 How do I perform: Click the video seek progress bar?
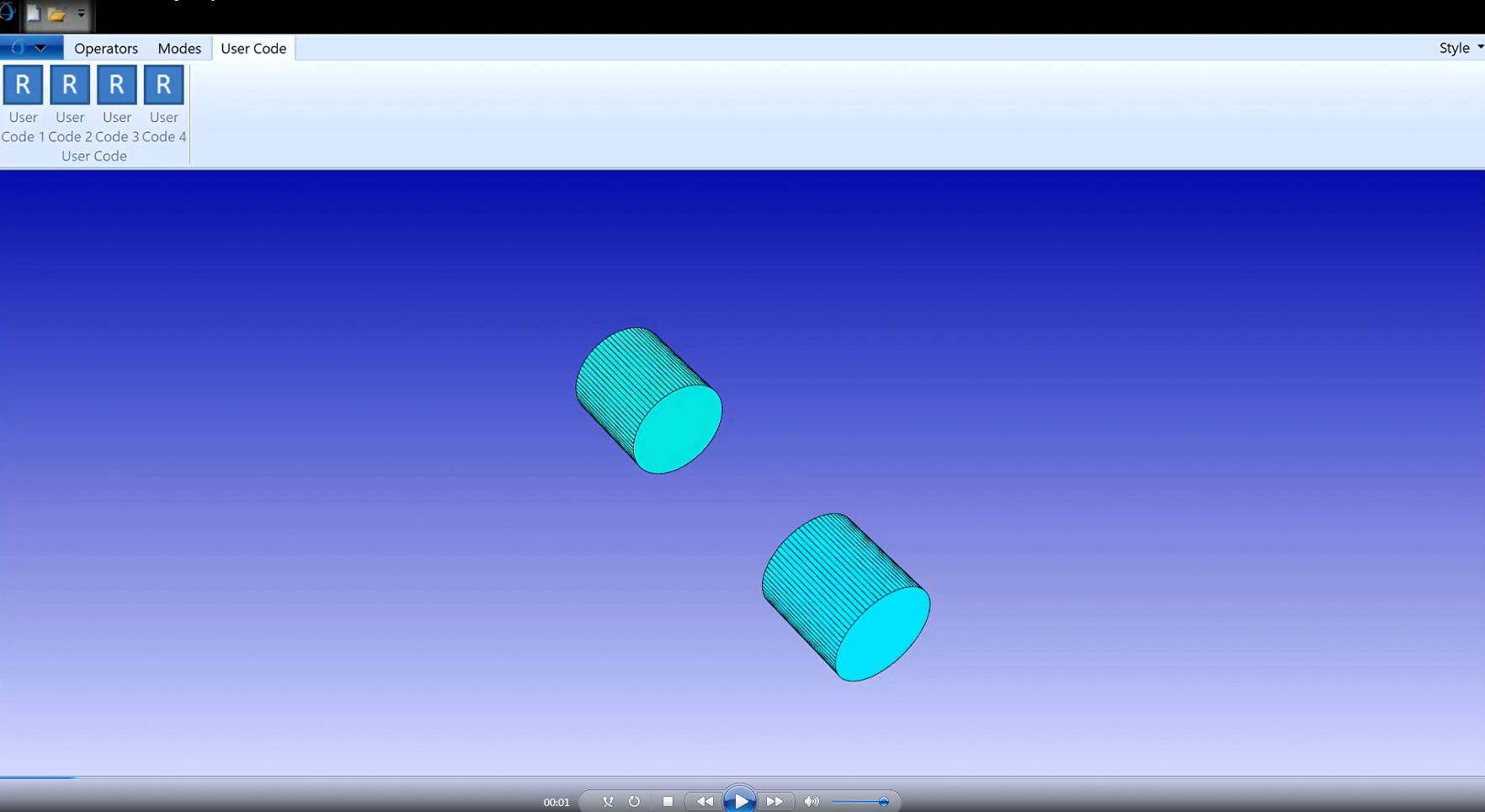click(742, 778)
